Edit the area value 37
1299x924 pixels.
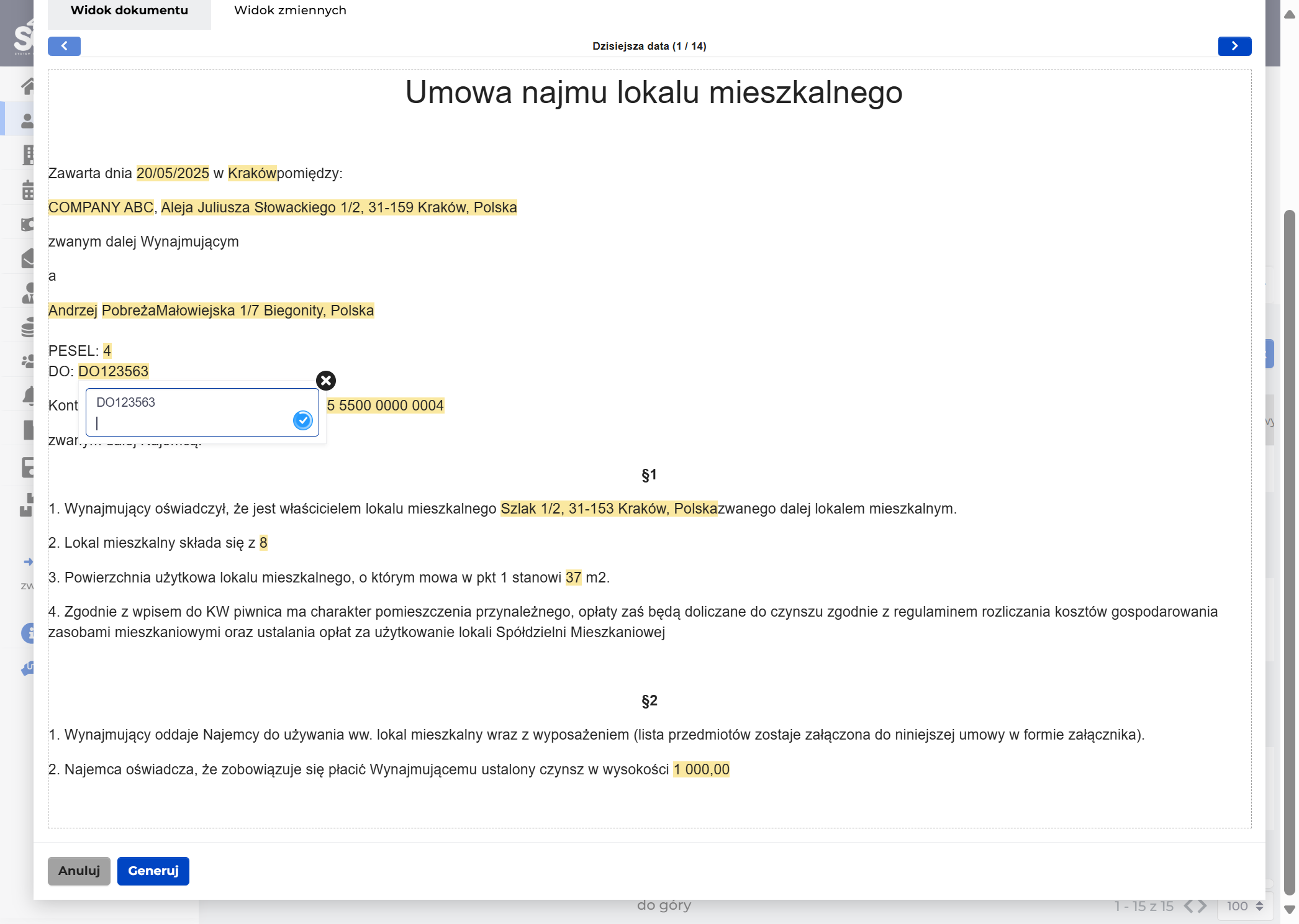coord(573,577)
